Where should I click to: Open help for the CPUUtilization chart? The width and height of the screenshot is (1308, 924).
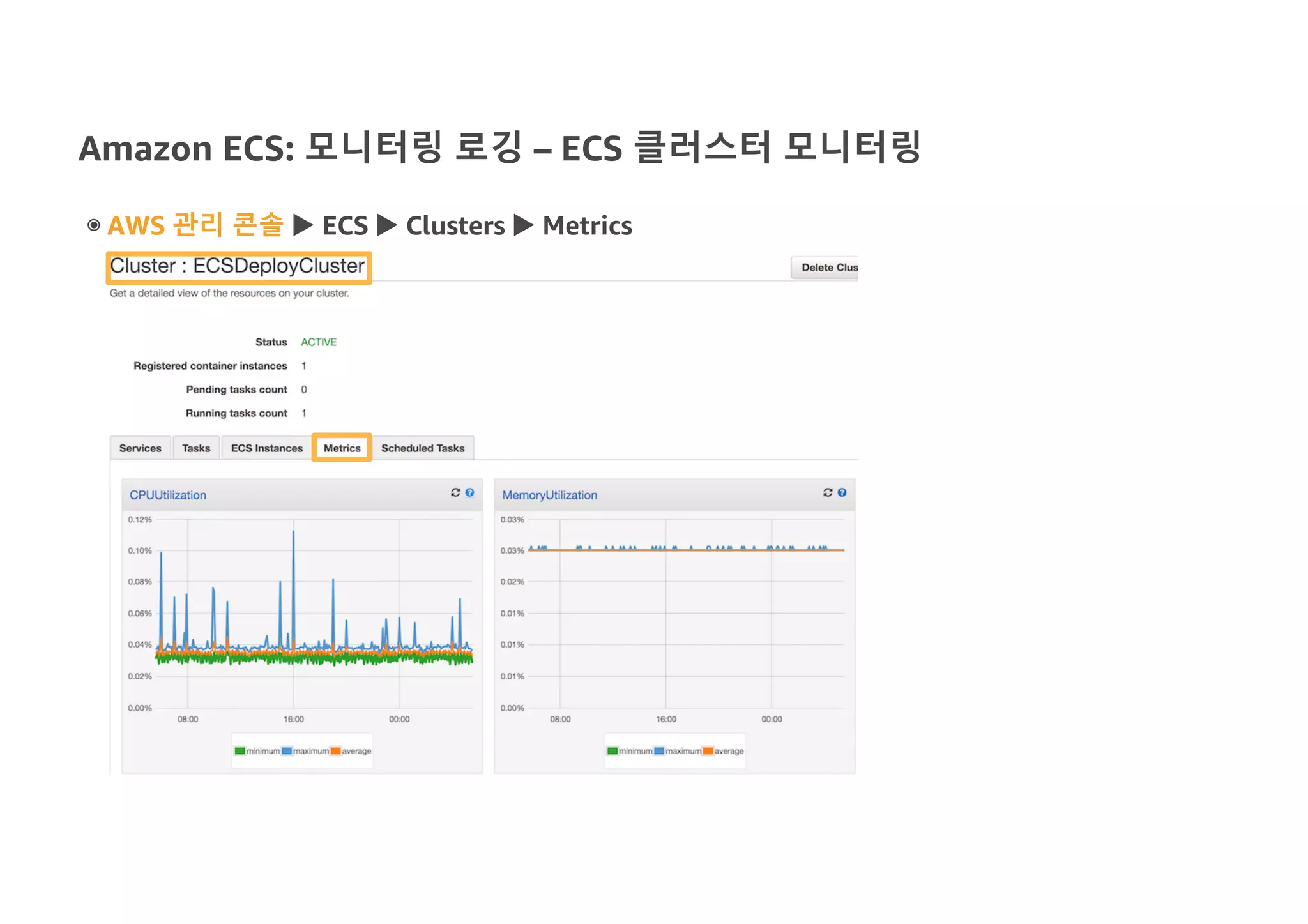pyautogui.click(x=470, y=492)
